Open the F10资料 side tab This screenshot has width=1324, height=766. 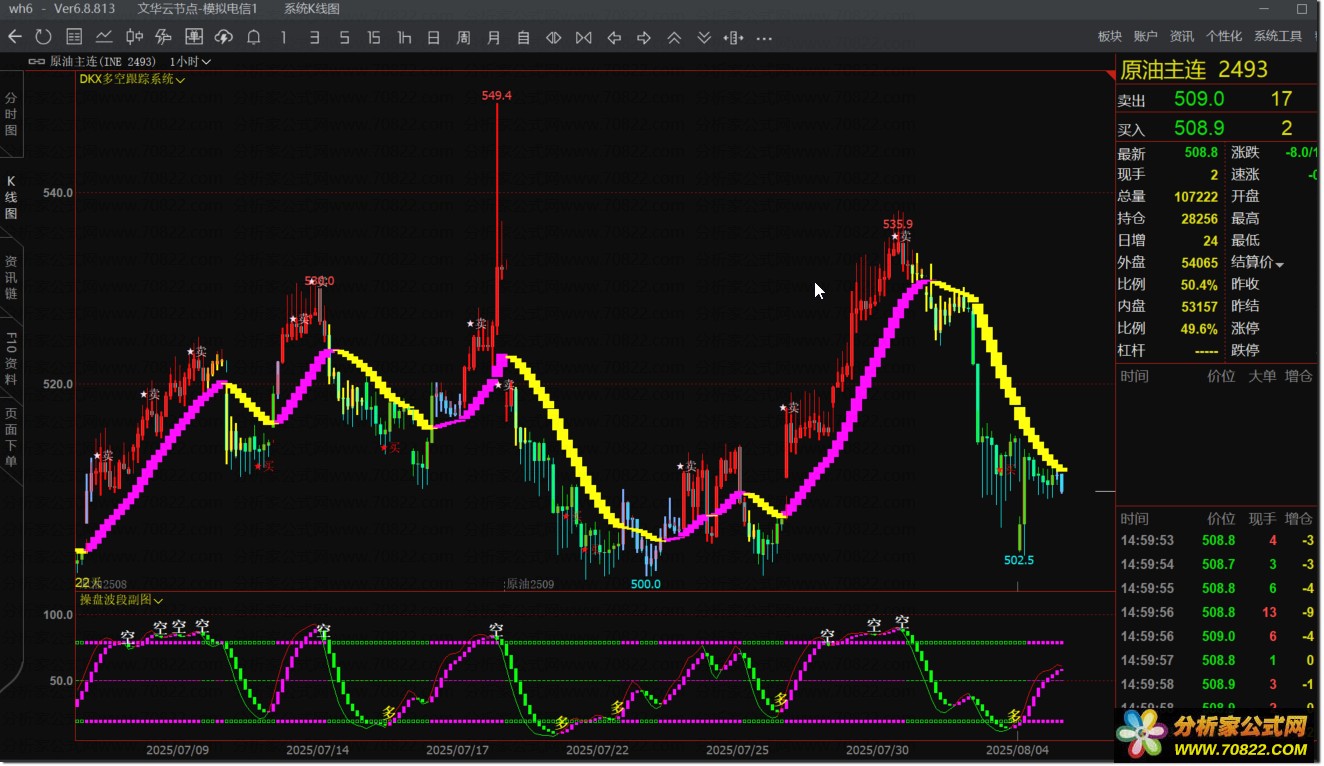(11, 358)
